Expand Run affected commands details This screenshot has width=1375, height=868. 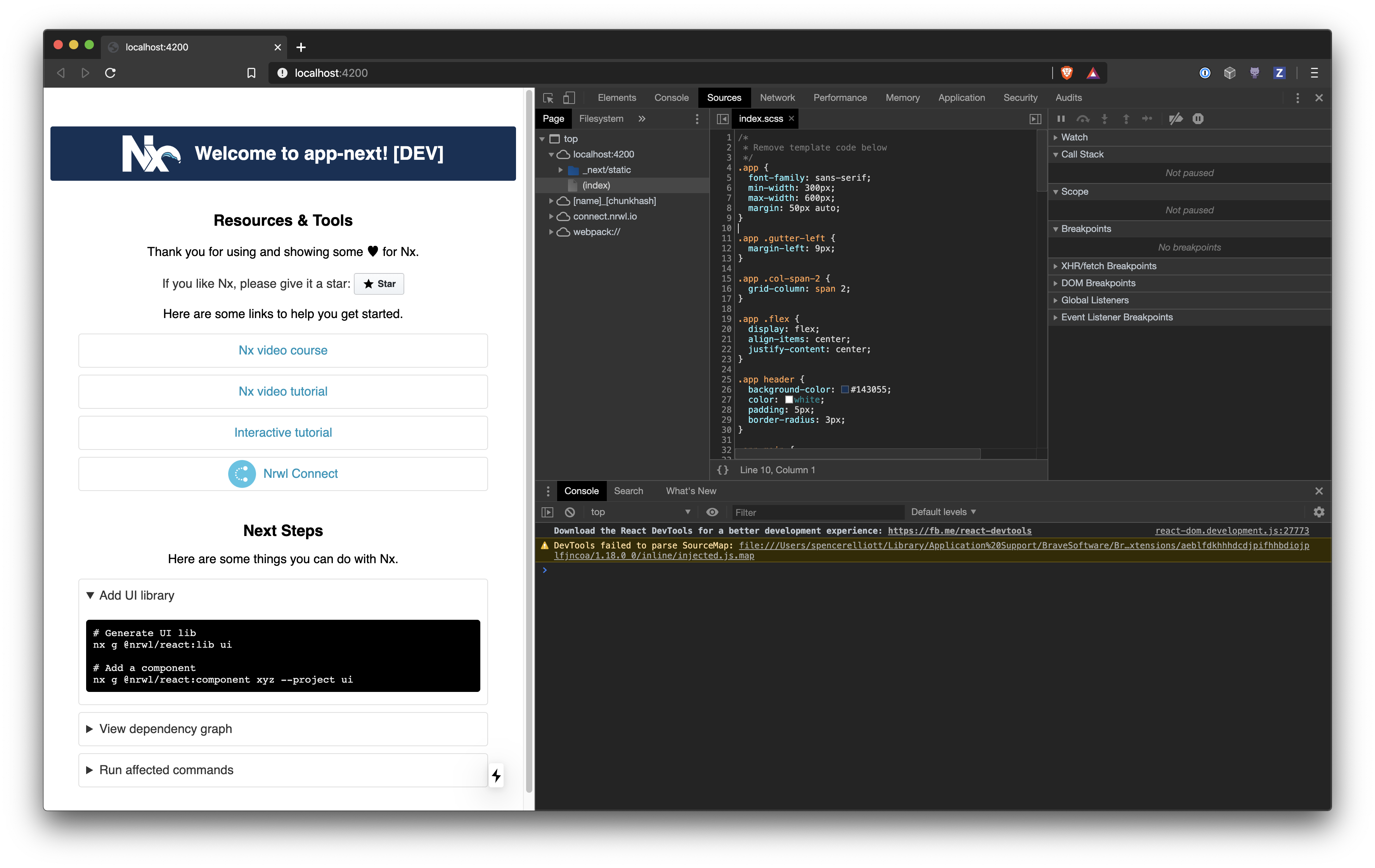click(x=283, y=770)
